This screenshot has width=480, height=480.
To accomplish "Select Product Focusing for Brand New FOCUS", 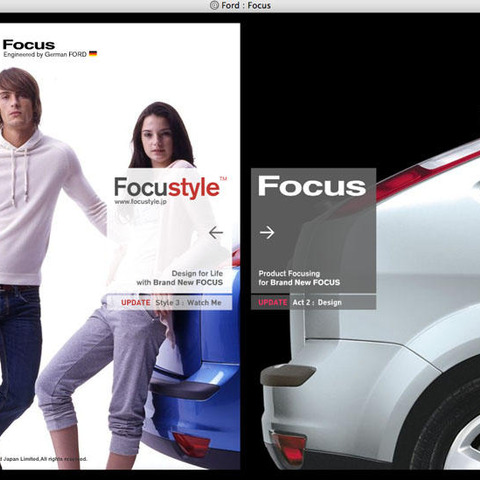I will [299, 278].
